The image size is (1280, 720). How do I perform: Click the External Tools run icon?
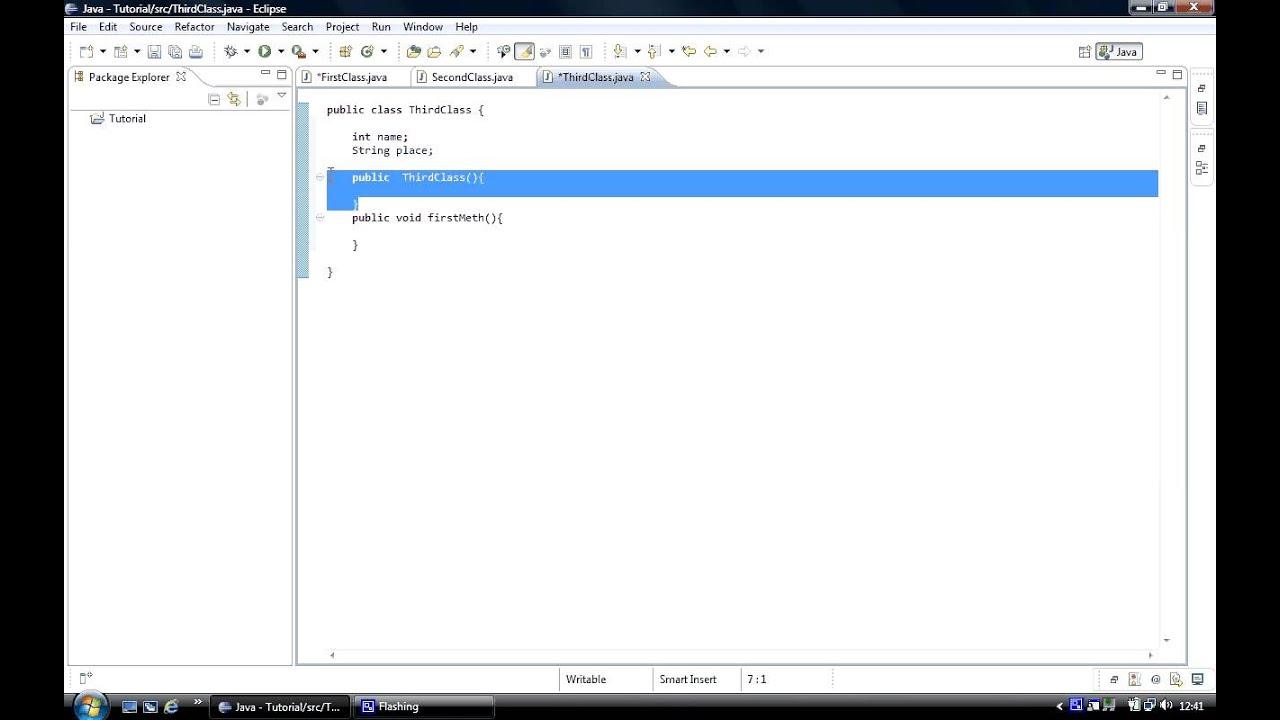298,51
